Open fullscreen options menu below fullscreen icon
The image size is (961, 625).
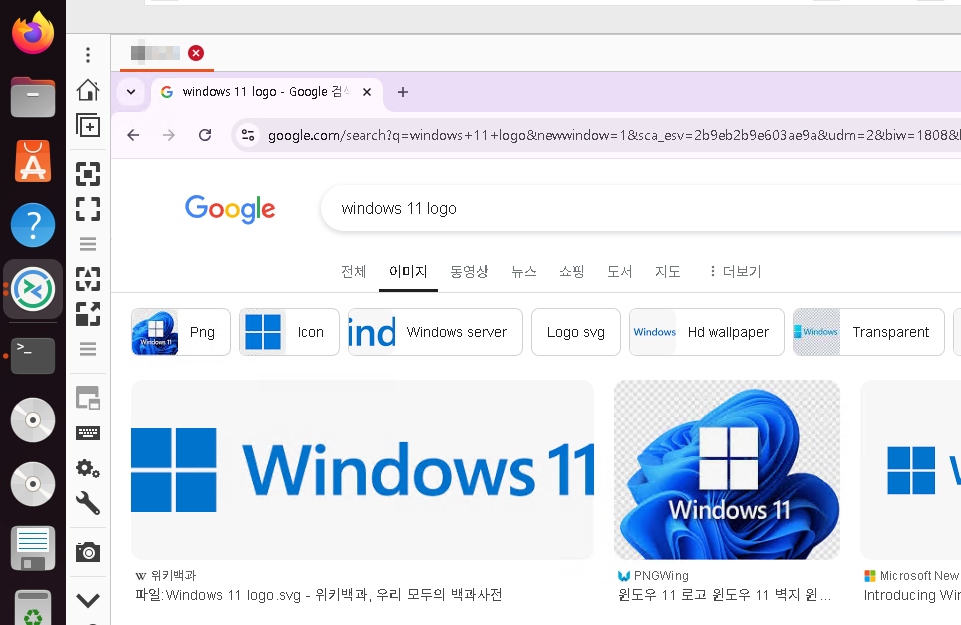point(88,244)
